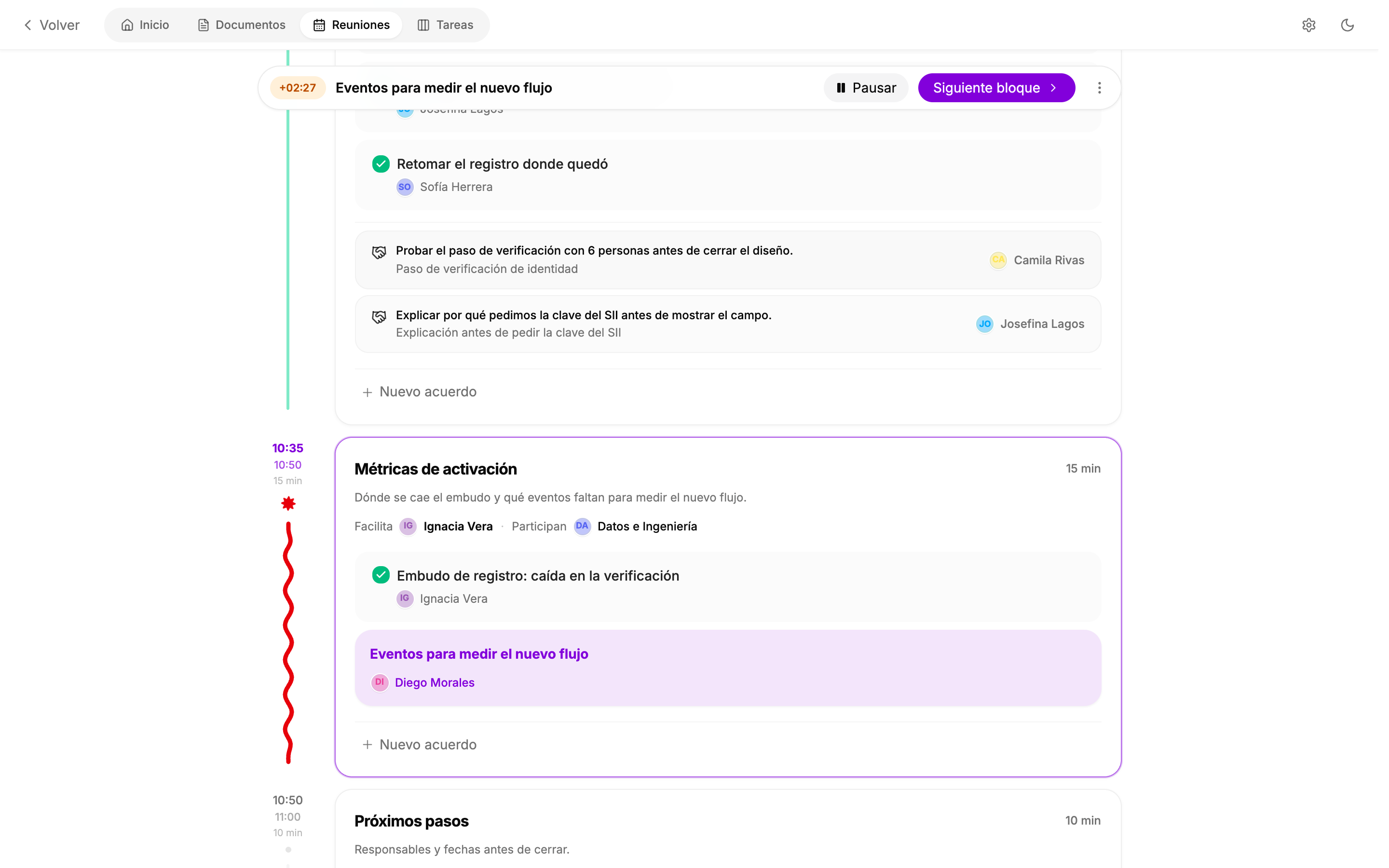The height and width of the screenshot is (868, 1389).
Task: Go to the Inicio tab
Action: [145, 25]
